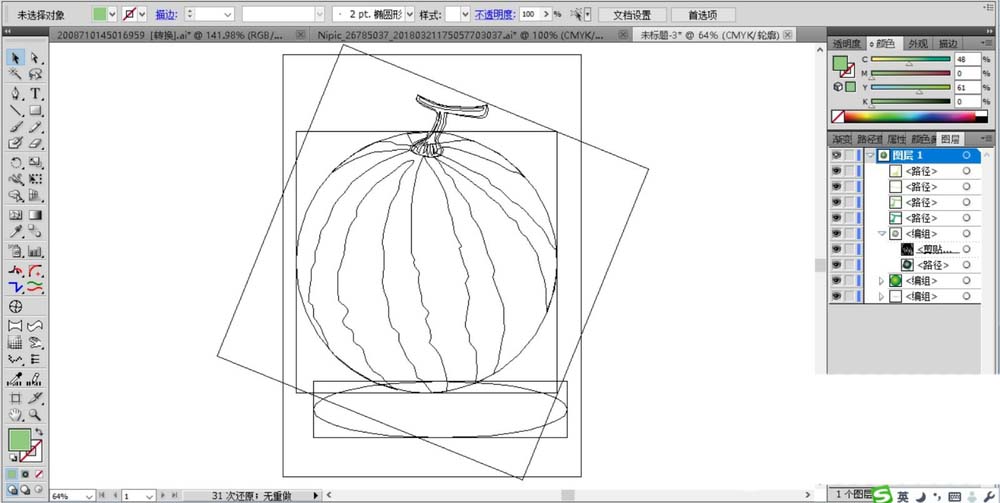Go to the next artboard arrow
This screenshot has height=503, width=1000.
tap(163, 495)
